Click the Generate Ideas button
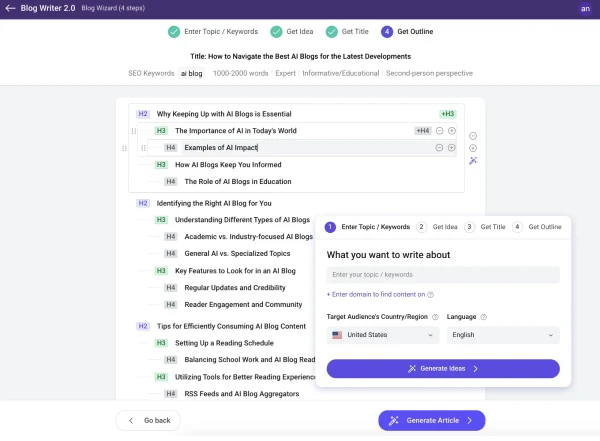 (x=442, y=369)
